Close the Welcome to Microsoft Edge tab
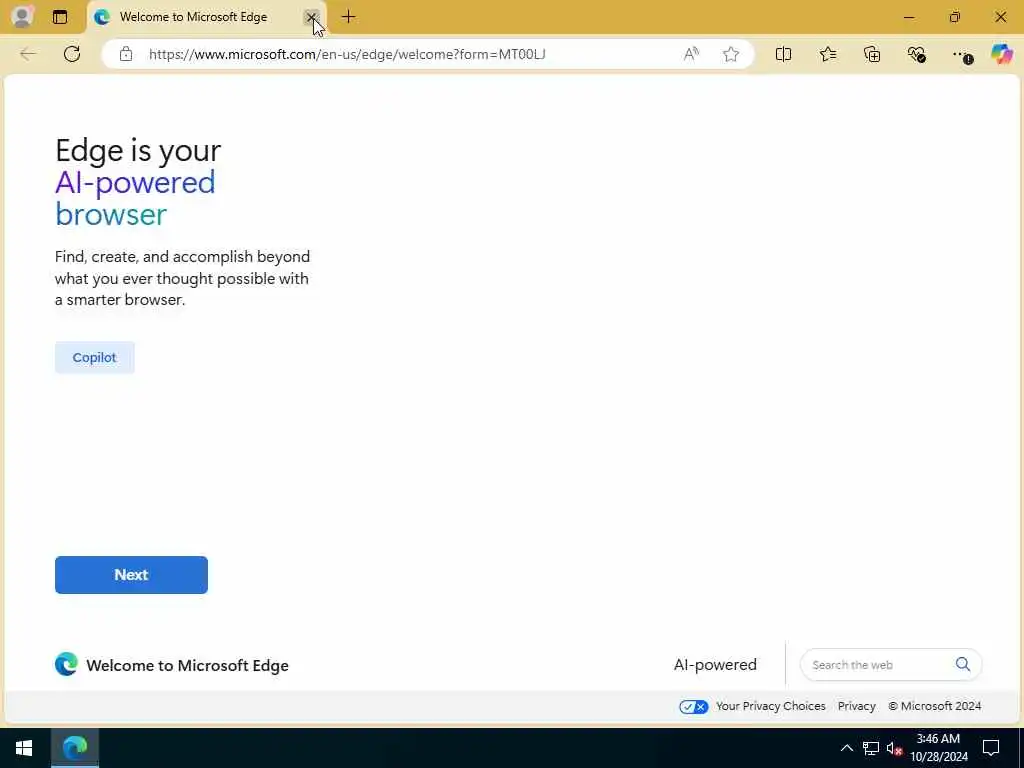 point(312,17)
